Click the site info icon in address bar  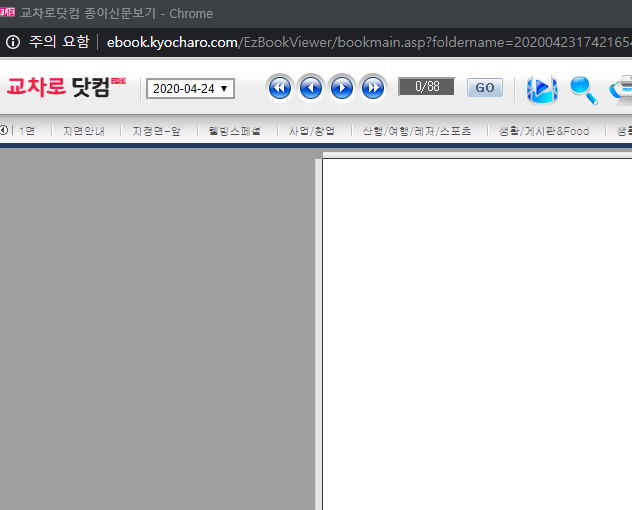[13, 42]
